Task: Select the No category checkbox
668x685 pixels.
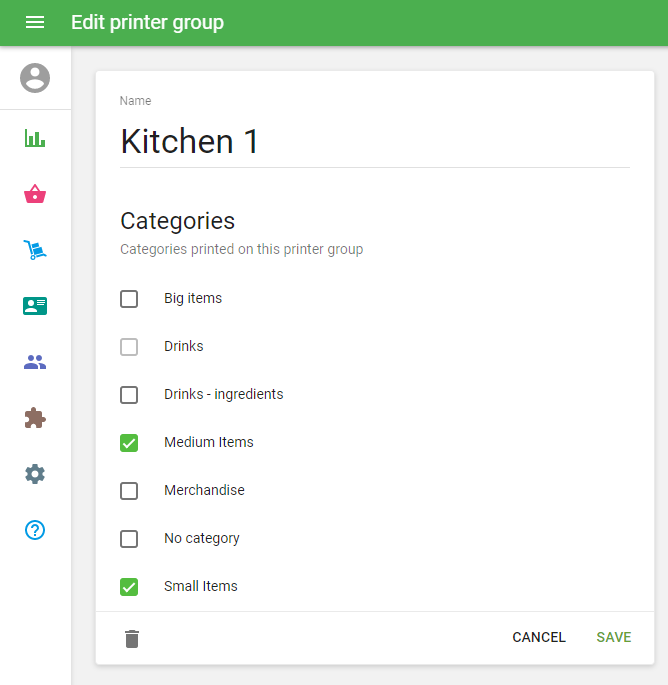Action: (x=129, y=539)
